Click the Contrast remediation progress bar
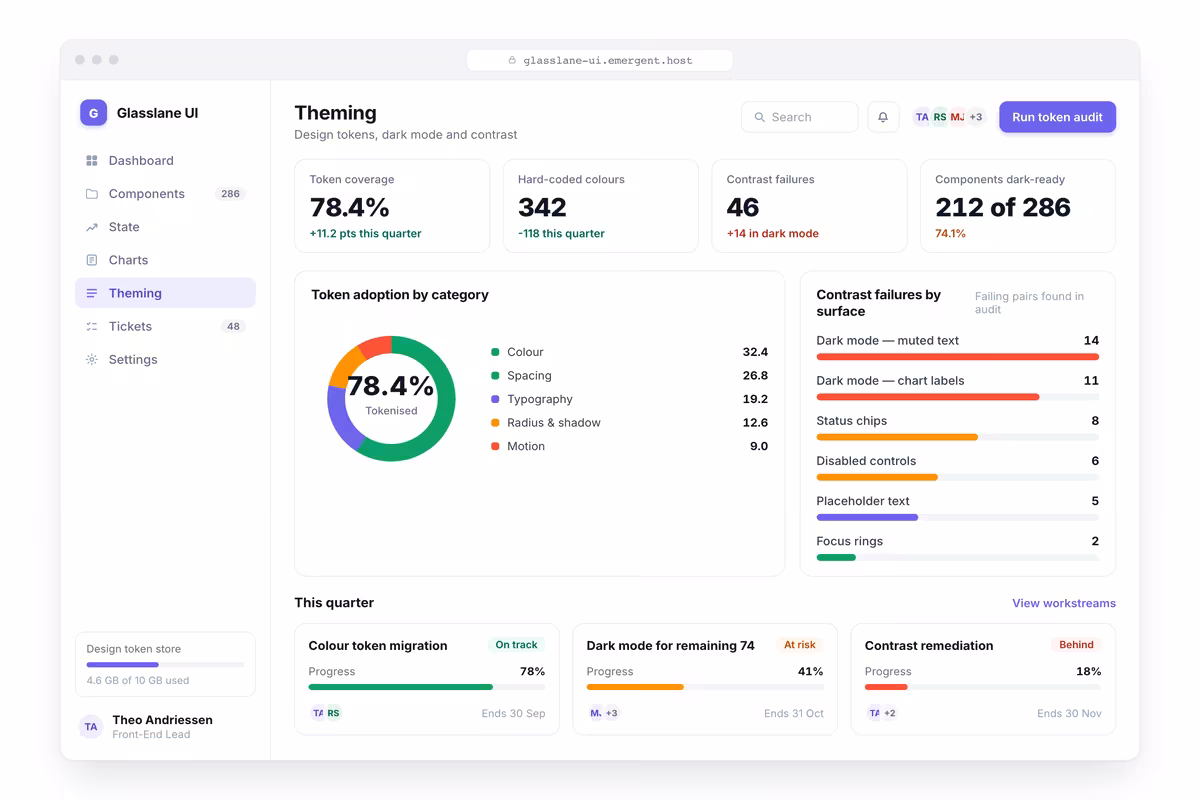Viewport: 1200px width, 800px height. (x=983, y=687)
